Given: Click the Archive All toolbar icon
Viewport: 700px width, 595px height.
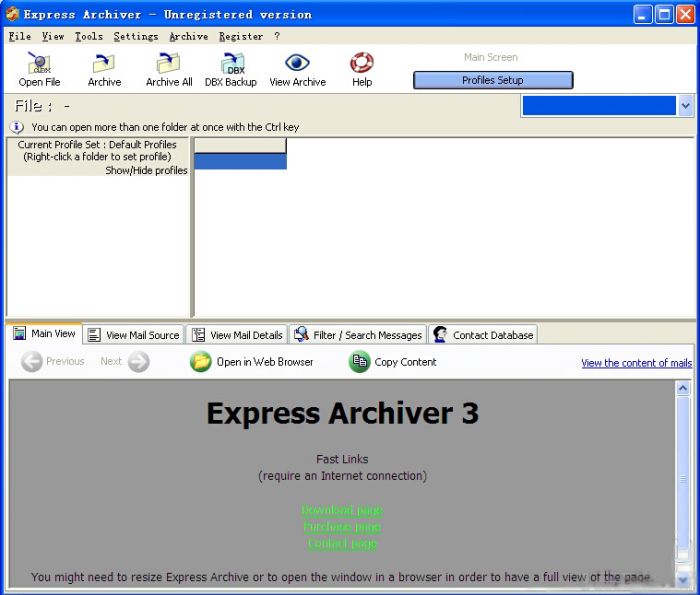Looking at the screenshot, I should [x=168, y=63].
